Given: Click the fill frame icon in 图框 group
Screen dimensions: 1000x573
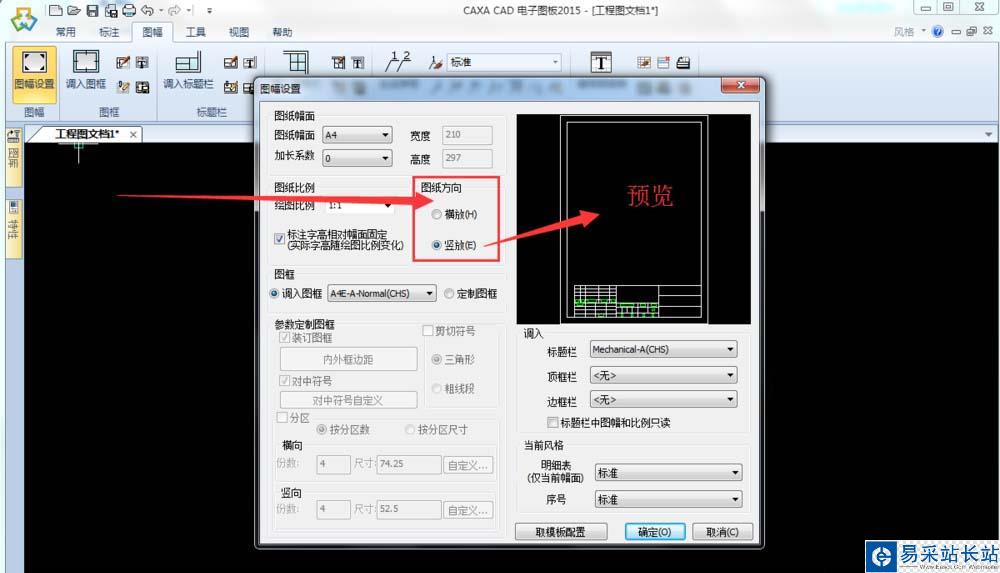Looking at the screenshot, I should click(x=123, y=87).
